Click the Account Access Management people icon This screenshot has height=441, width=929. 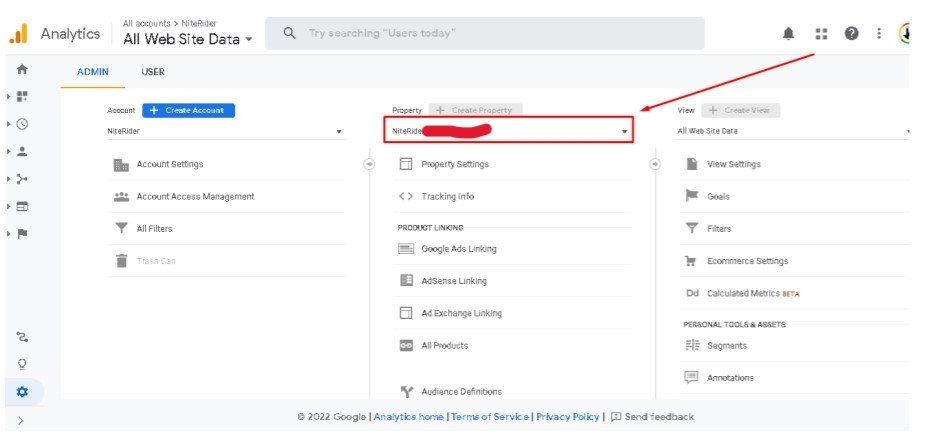121,197
